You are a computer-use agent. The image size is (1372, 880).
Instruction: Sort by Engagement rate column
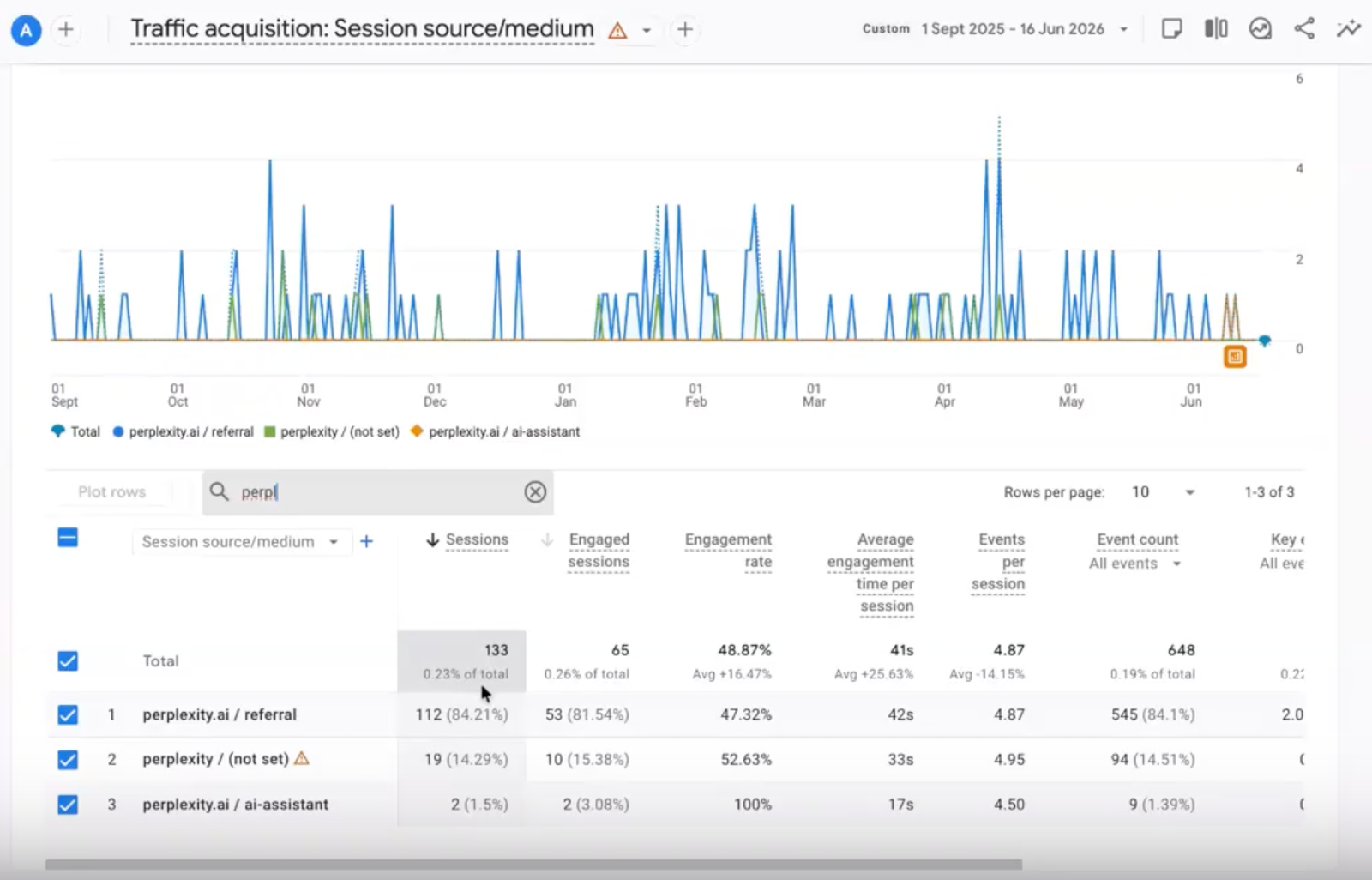[x=728, y=551]
